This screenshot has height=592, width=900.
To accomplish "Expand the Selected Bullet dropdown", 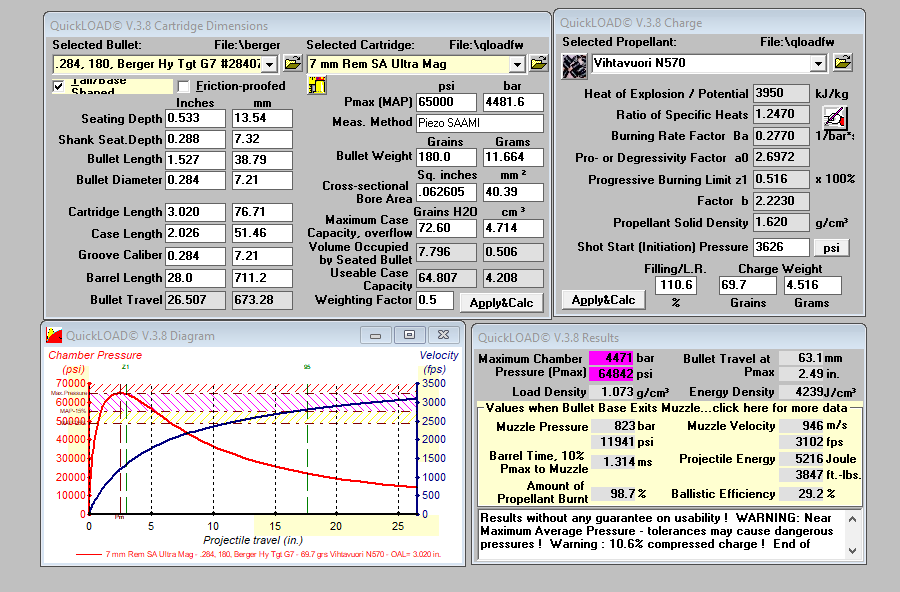I will pos(270,64).
